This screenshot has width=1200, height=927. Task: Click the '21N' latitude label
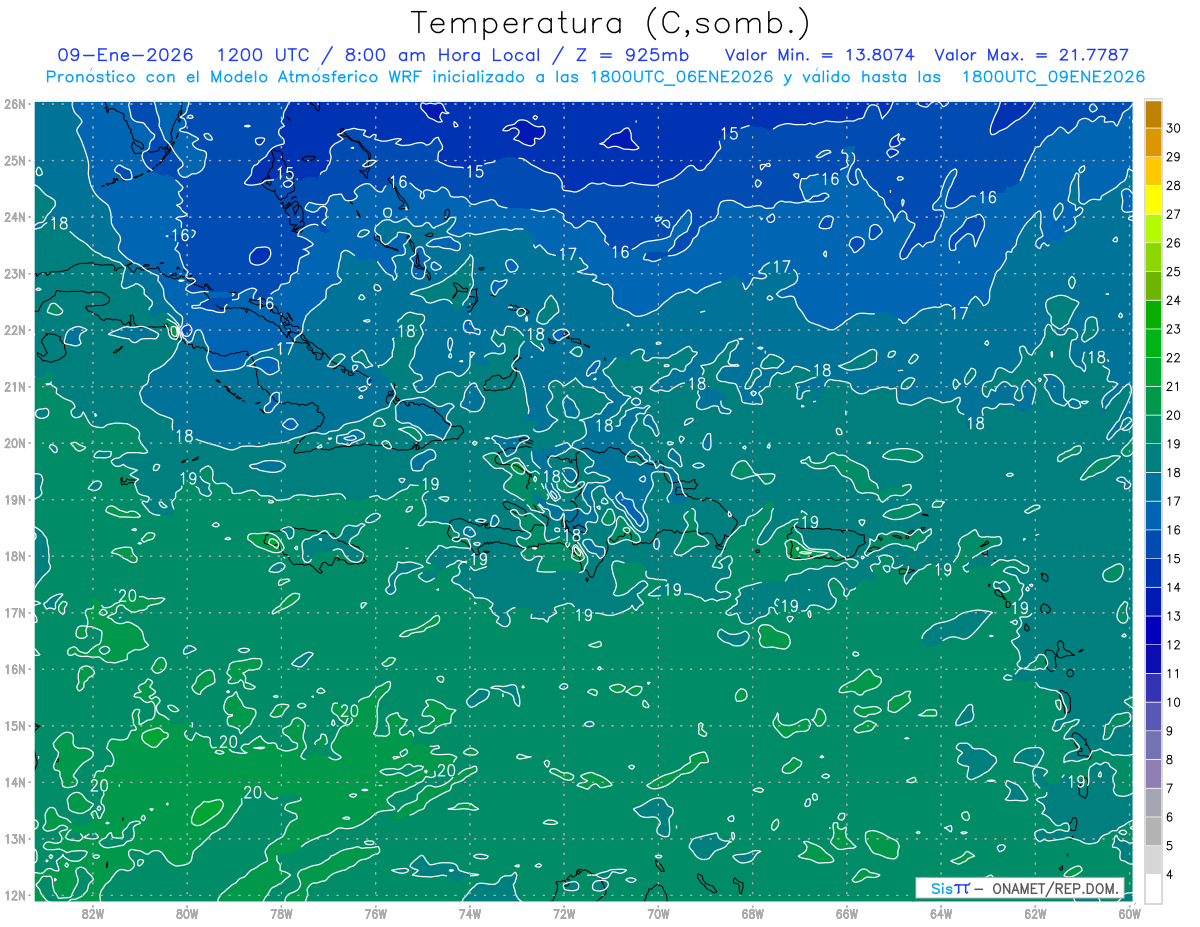tap(14, 387)
